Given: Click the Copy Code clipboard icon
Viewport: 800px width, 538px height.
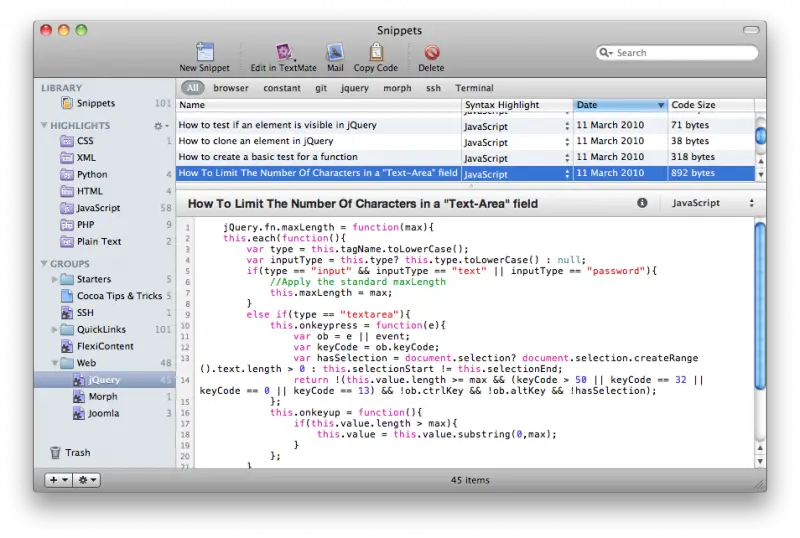Looking at the screenshot, I should click(x=376, y=52).
